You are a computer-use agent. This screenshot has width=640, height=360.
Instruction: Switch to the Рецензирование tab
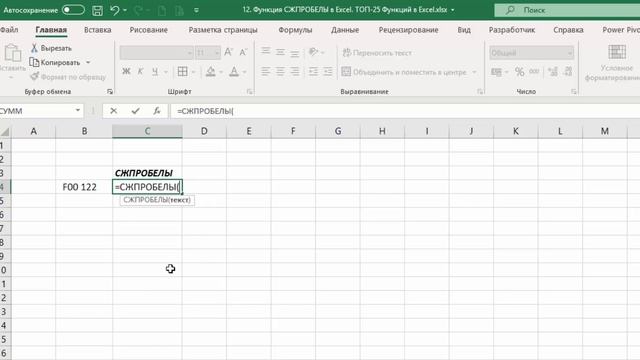click(x=408, y=30)
